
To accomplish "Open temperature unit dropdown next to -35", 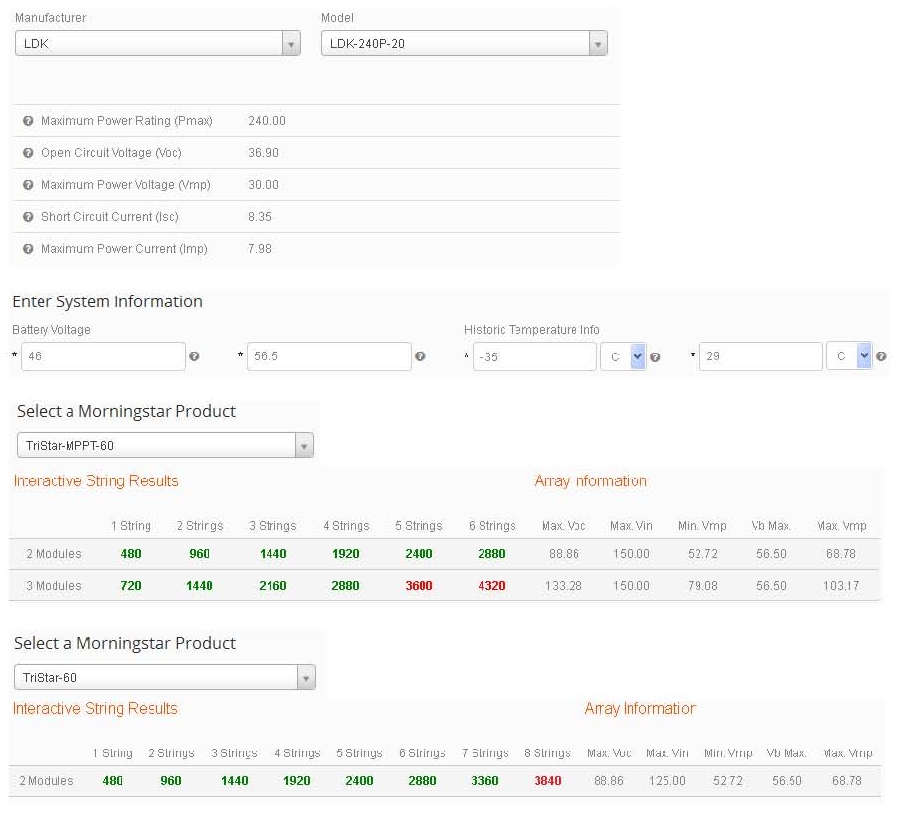I will pos(623,357).
